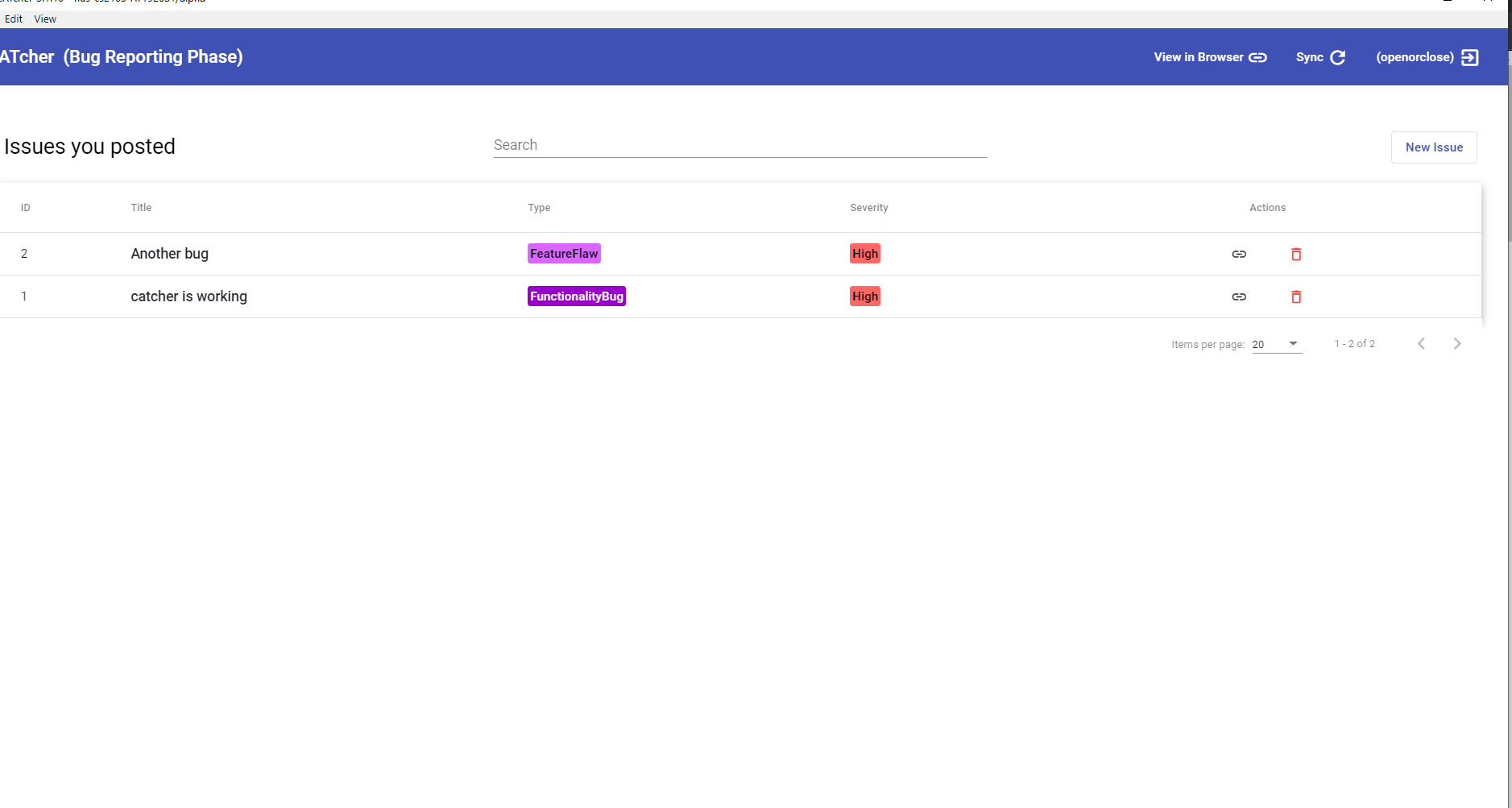Delete 'catcher is working' issue via trash icon

tap(1296, 296)
